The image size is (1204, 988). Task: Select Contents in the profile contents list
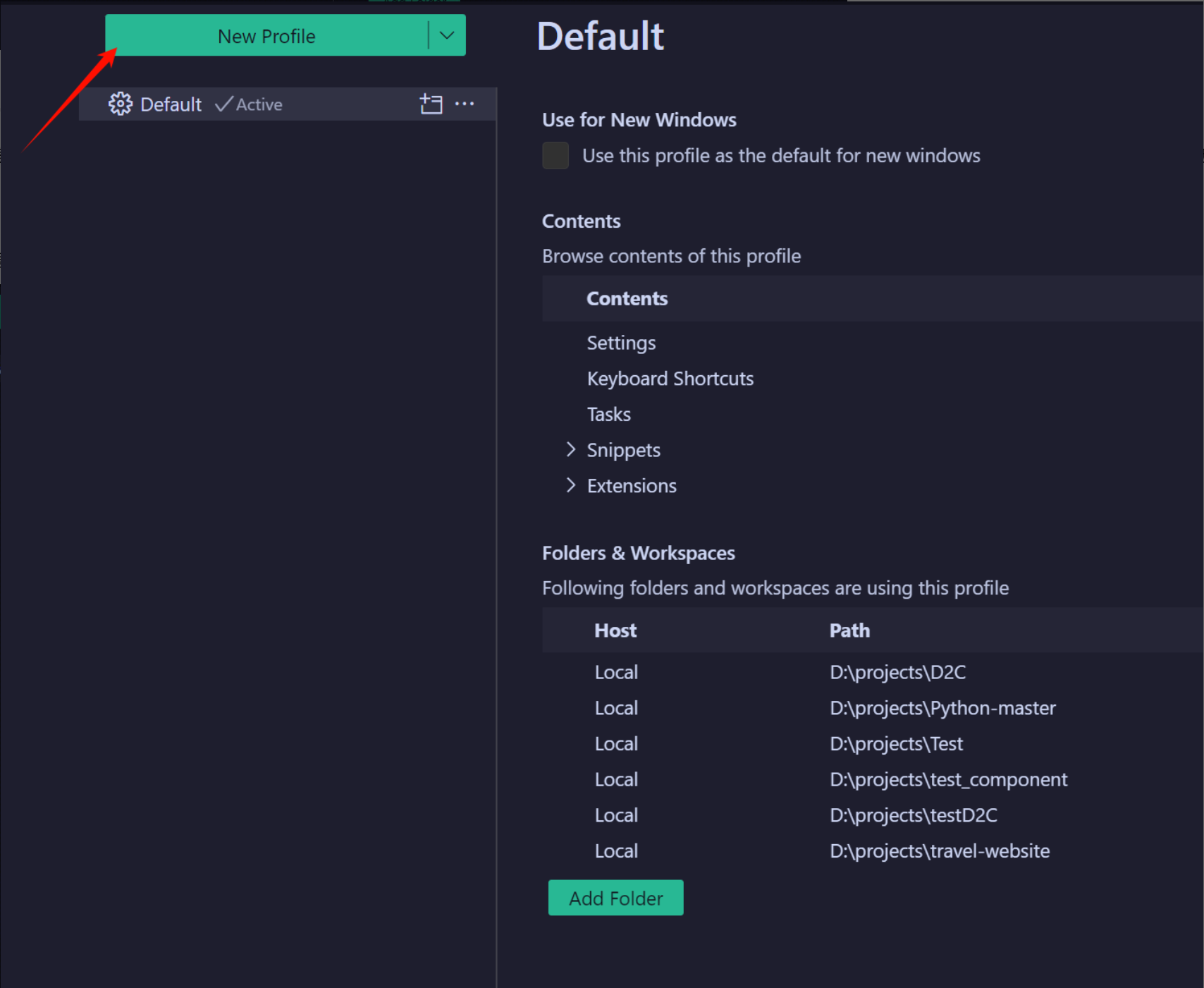point(626,298)
